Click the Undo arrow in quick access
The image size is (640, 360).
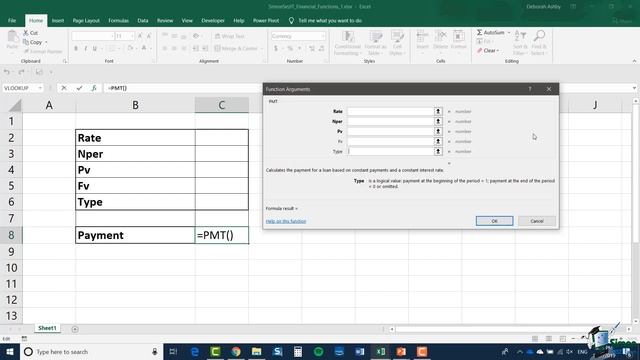coord(7,72)
